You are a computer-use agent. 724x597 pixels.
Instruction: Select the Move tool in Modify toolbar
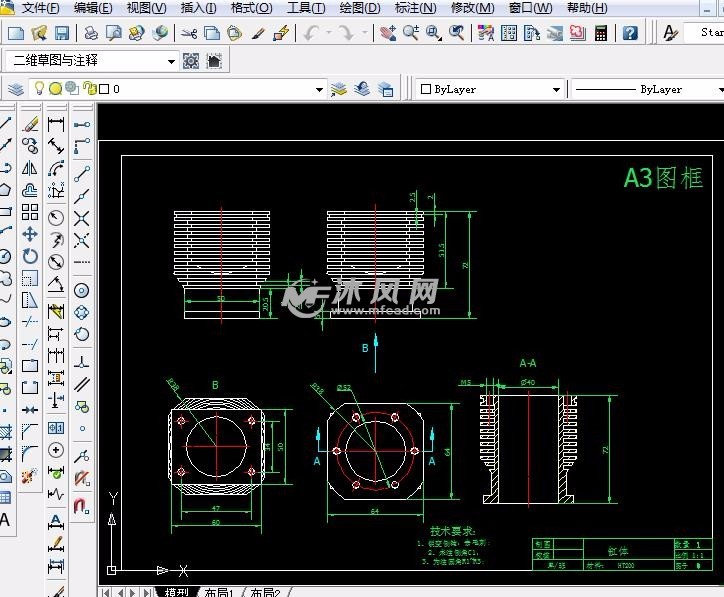30,234
